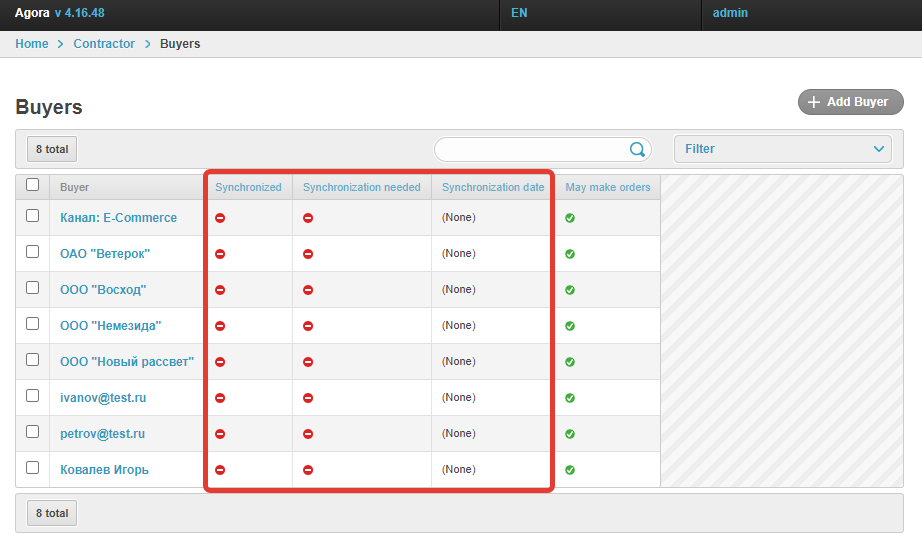Click green May make orders icon for ОАО "Ветерок"

[570, 254]
